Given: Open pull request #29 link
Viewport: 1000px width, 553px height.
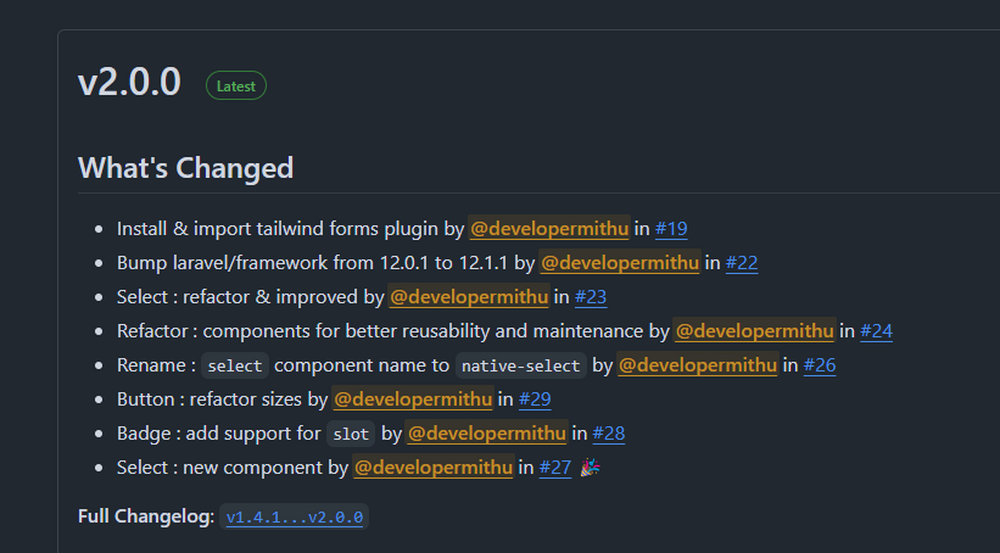Looking at the screenshot, I should [x=535, y=399].
